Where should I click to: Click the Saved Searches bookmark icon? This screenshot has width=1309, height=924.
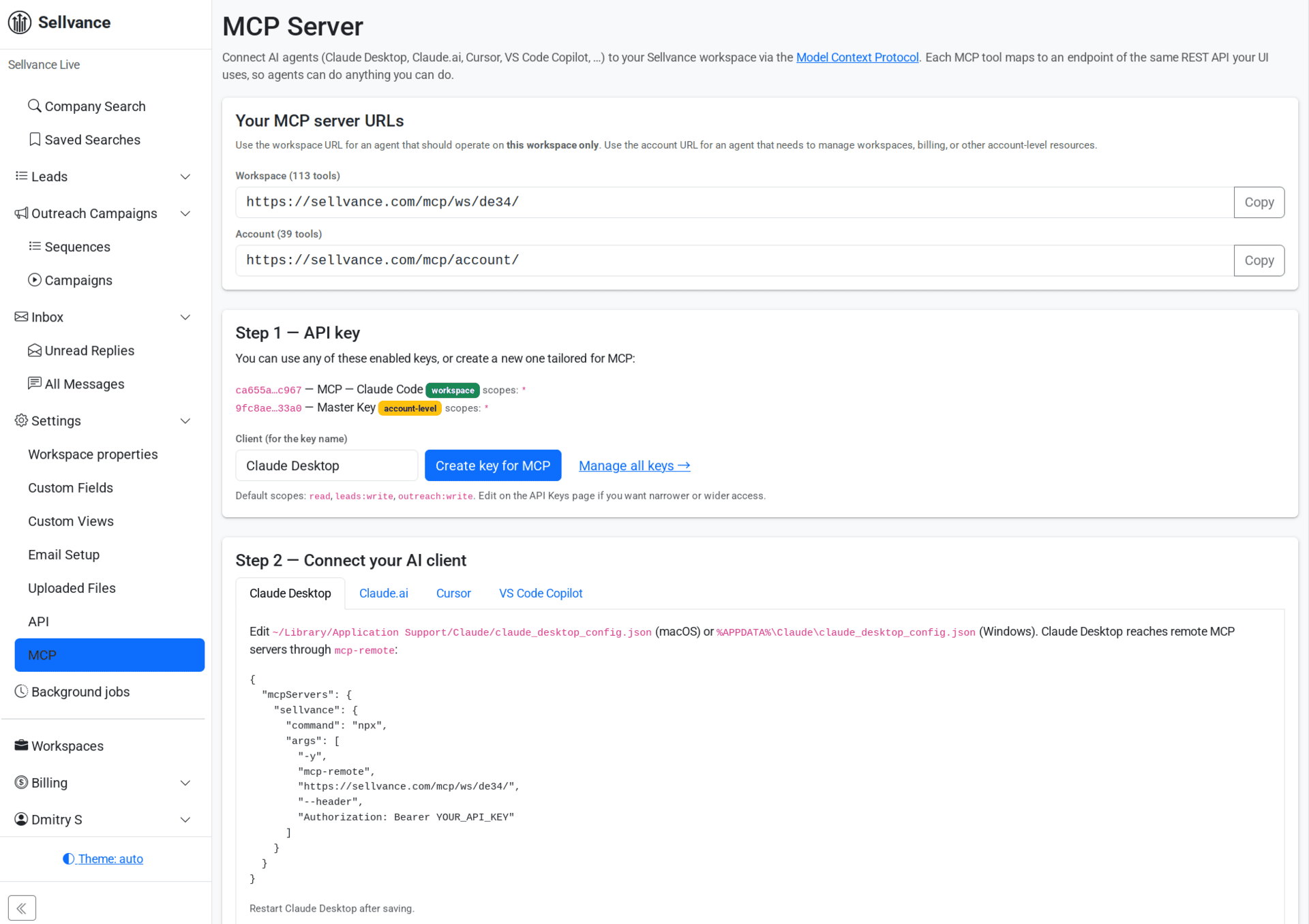[35, 139]
